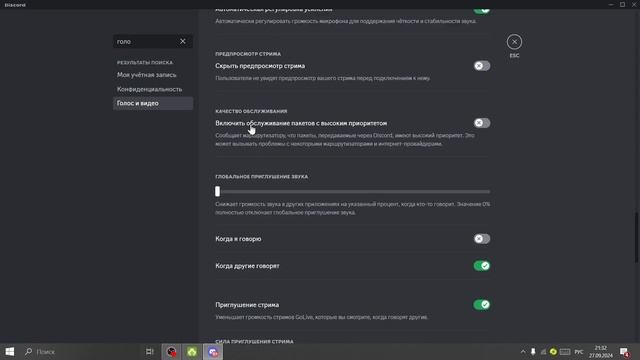The width and height of the screenshot is (640, 360).
Task: Clear the settings search field with X
Action: coord(183,41)
